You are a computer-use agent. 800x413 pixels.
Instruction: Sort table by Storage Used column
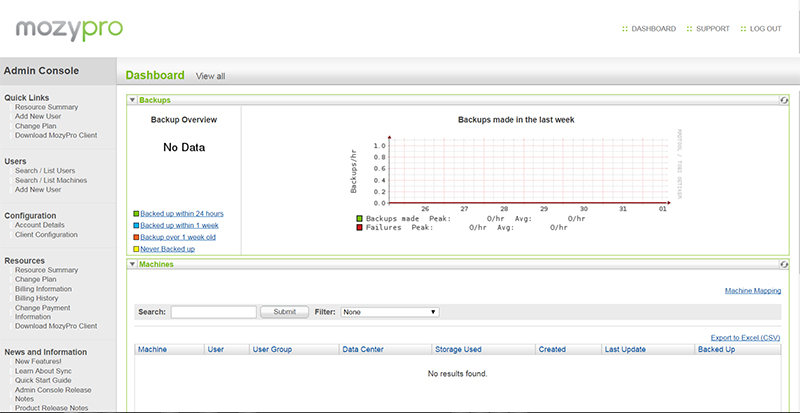[458, 350]
